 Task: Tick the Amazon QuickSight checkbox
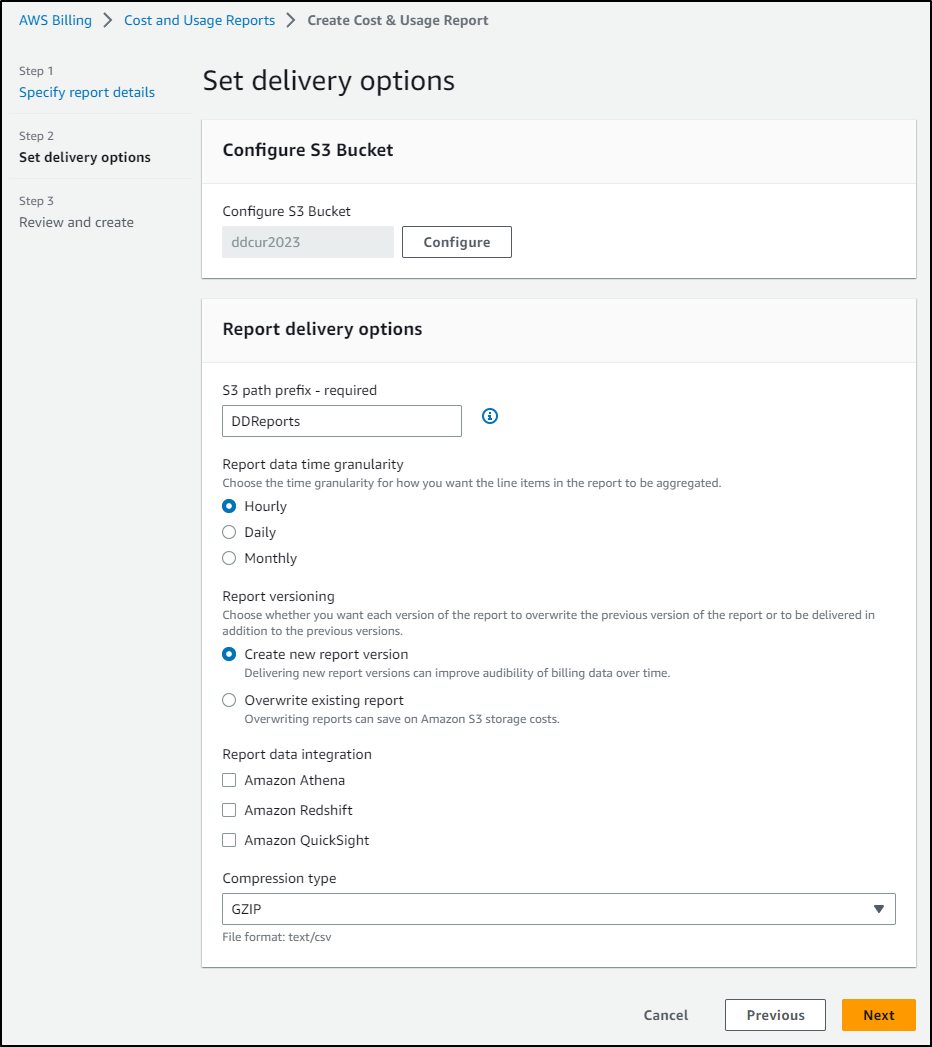229,840
